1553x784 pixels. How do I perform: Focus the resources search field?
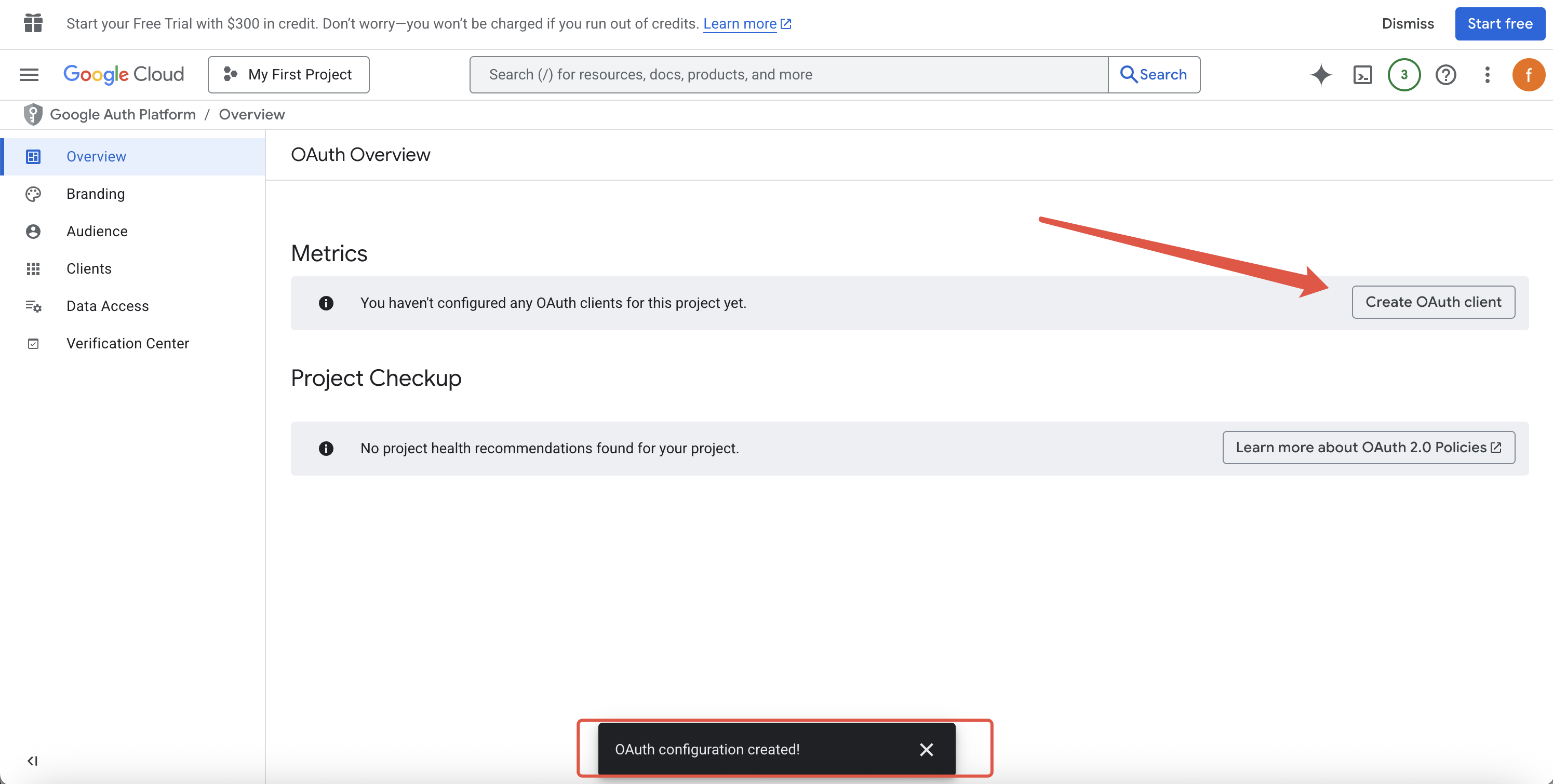pyautogui.click(x=788, y=74)
